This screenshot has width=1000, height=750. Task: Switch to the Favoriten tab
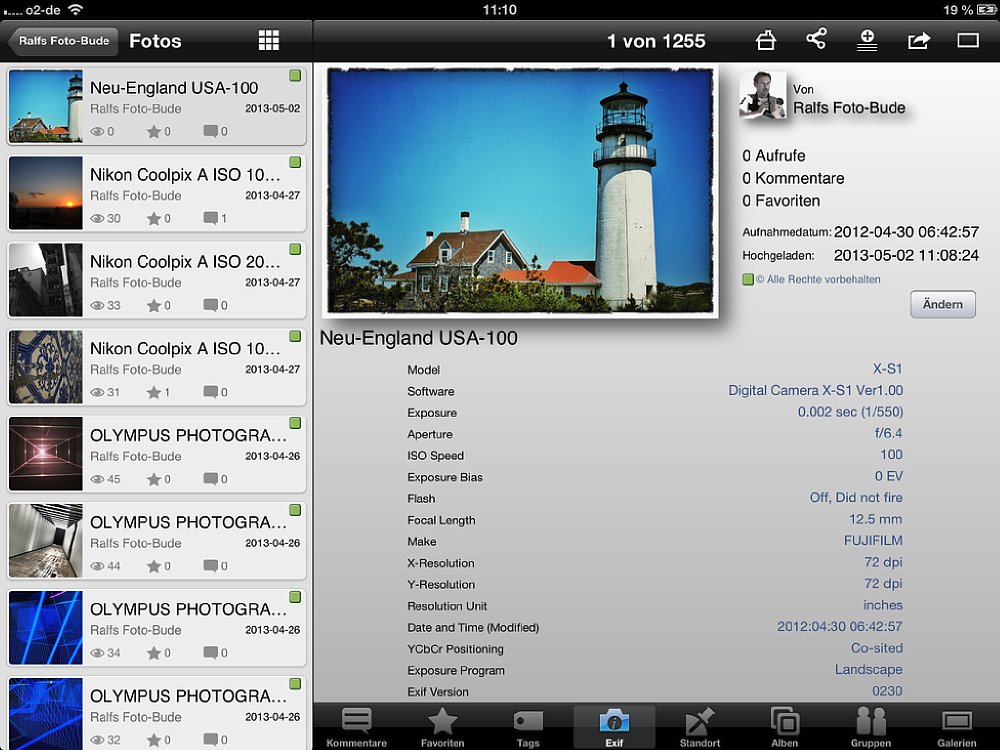(442, 727)
